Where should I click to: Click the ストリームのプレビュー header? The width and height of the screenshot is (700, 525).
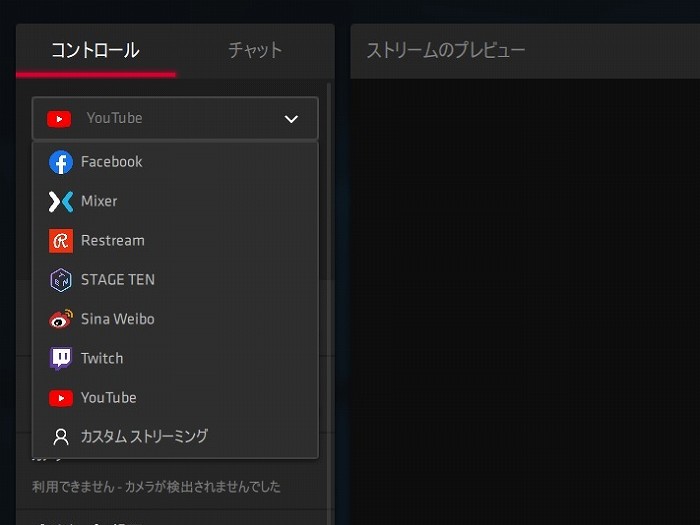pyautogui.click(x=446, y=50)
